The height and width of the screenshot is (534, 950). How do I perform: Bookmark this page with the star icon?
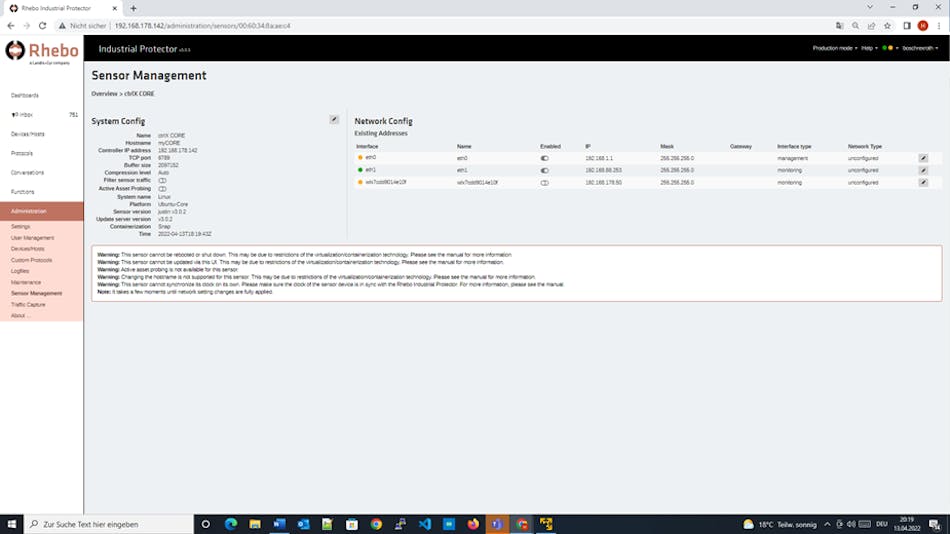coord(887,26)
